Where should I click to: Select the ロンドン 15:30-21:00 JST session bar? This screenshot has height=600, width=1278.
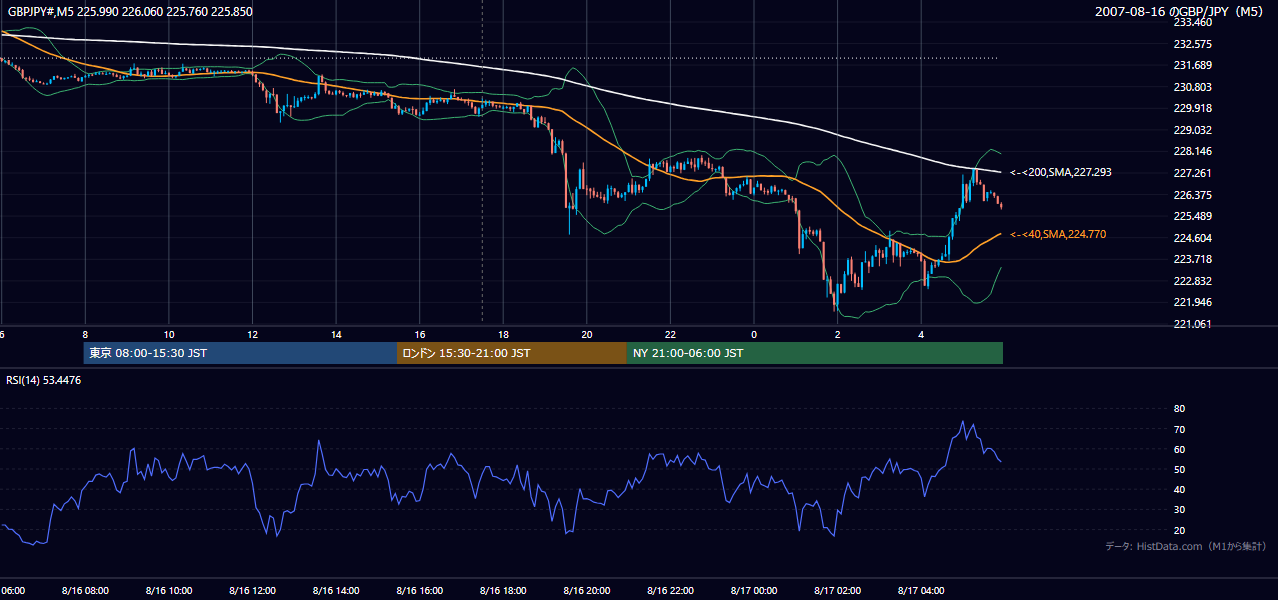512,353
